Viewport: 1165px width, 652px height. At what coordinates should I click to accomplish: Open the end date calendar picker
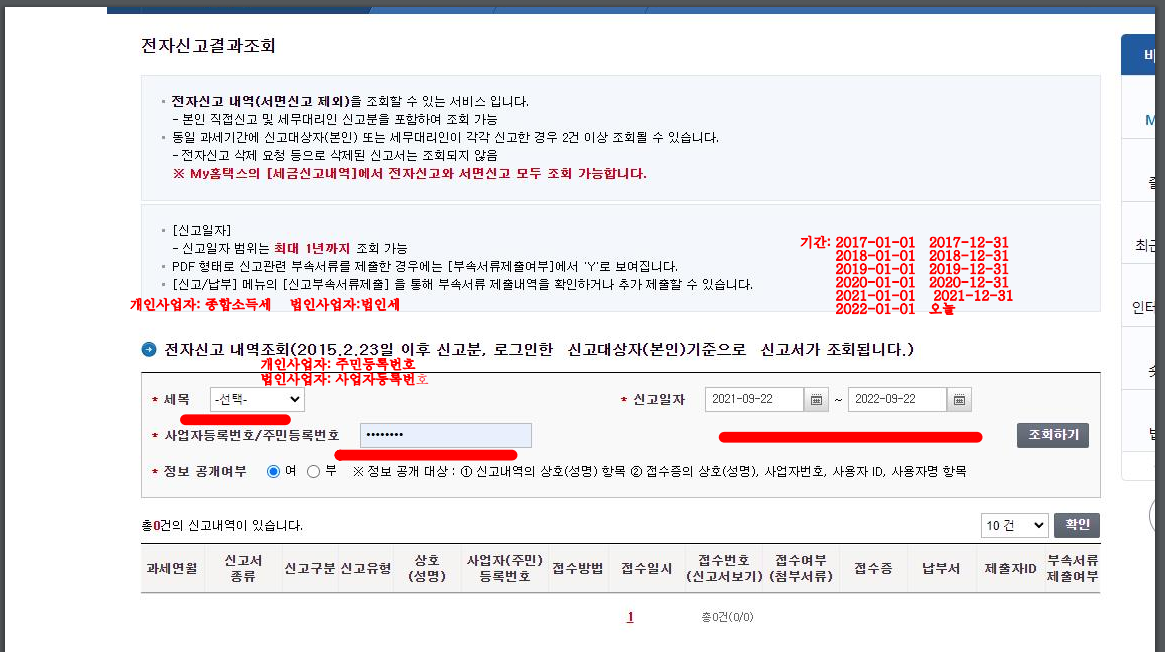coord(959,400)
